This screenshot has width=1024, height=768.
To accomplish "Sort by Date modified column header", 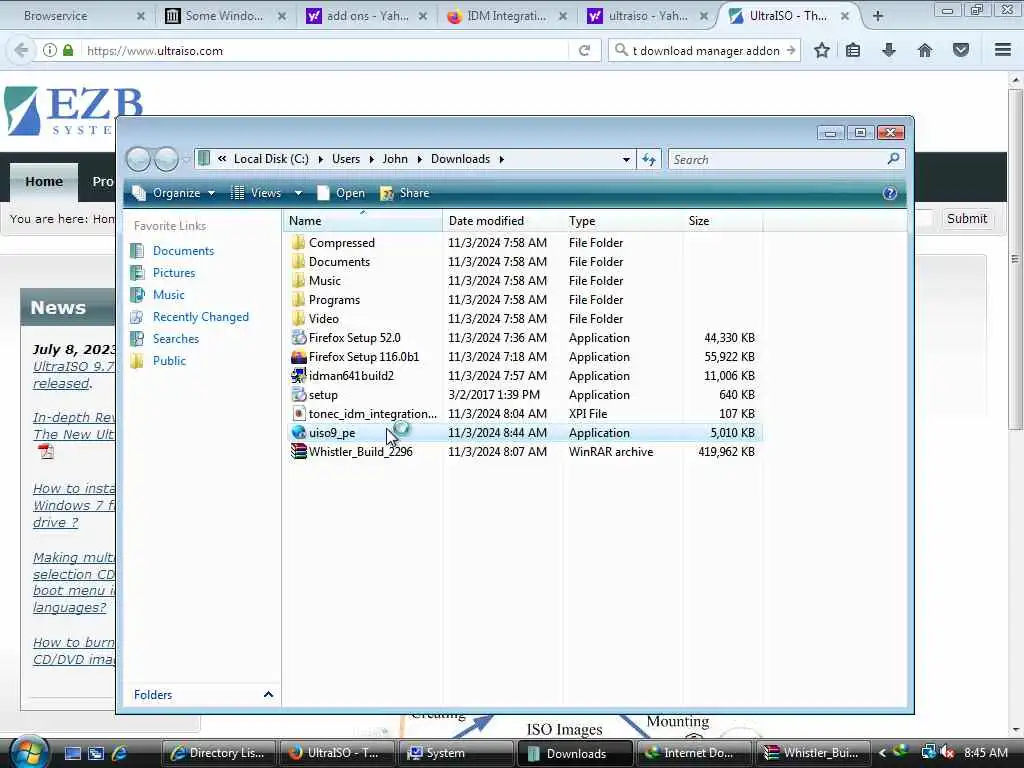I will click(502, 221).
